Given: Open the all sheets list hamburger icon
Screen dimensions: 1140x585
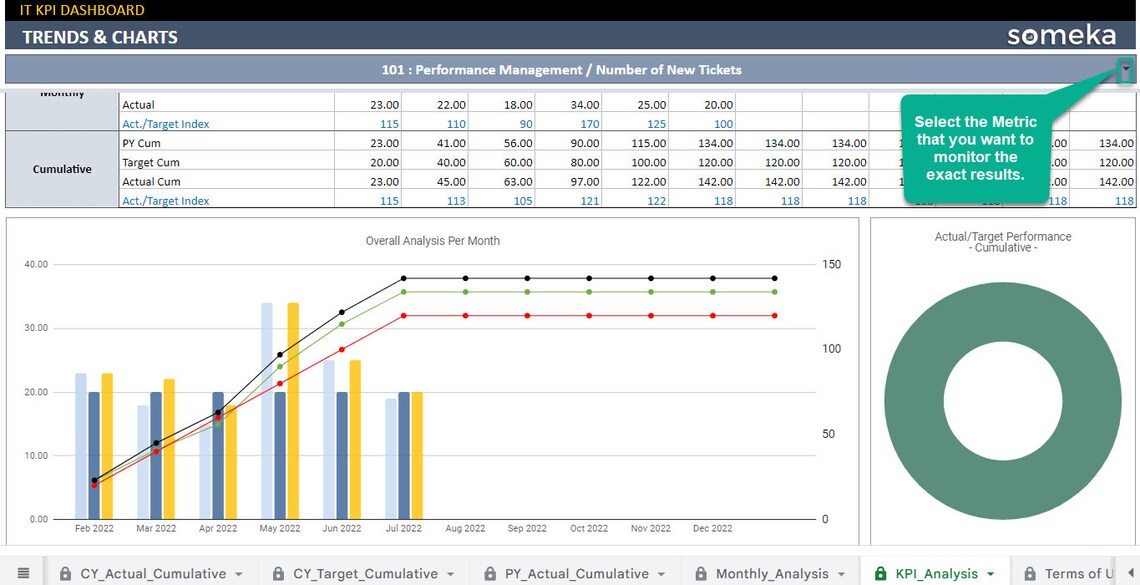Looking at the screenshot, I should point(23,573).
